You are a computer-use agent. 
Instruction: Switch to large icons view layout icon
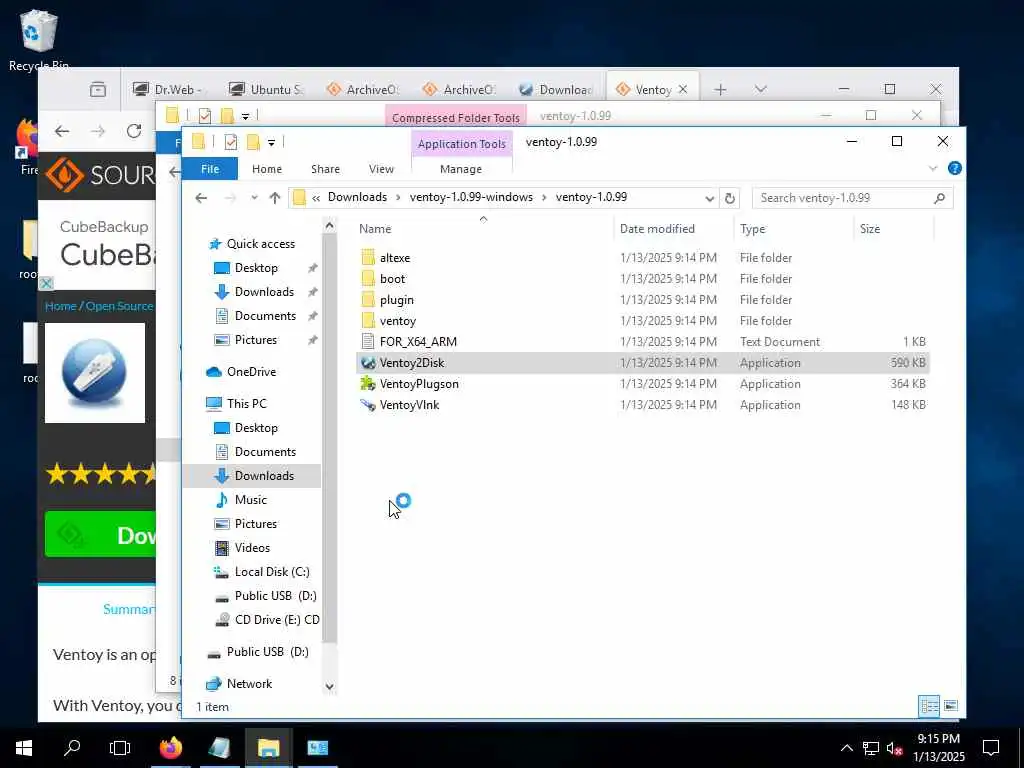coord(951,706)
